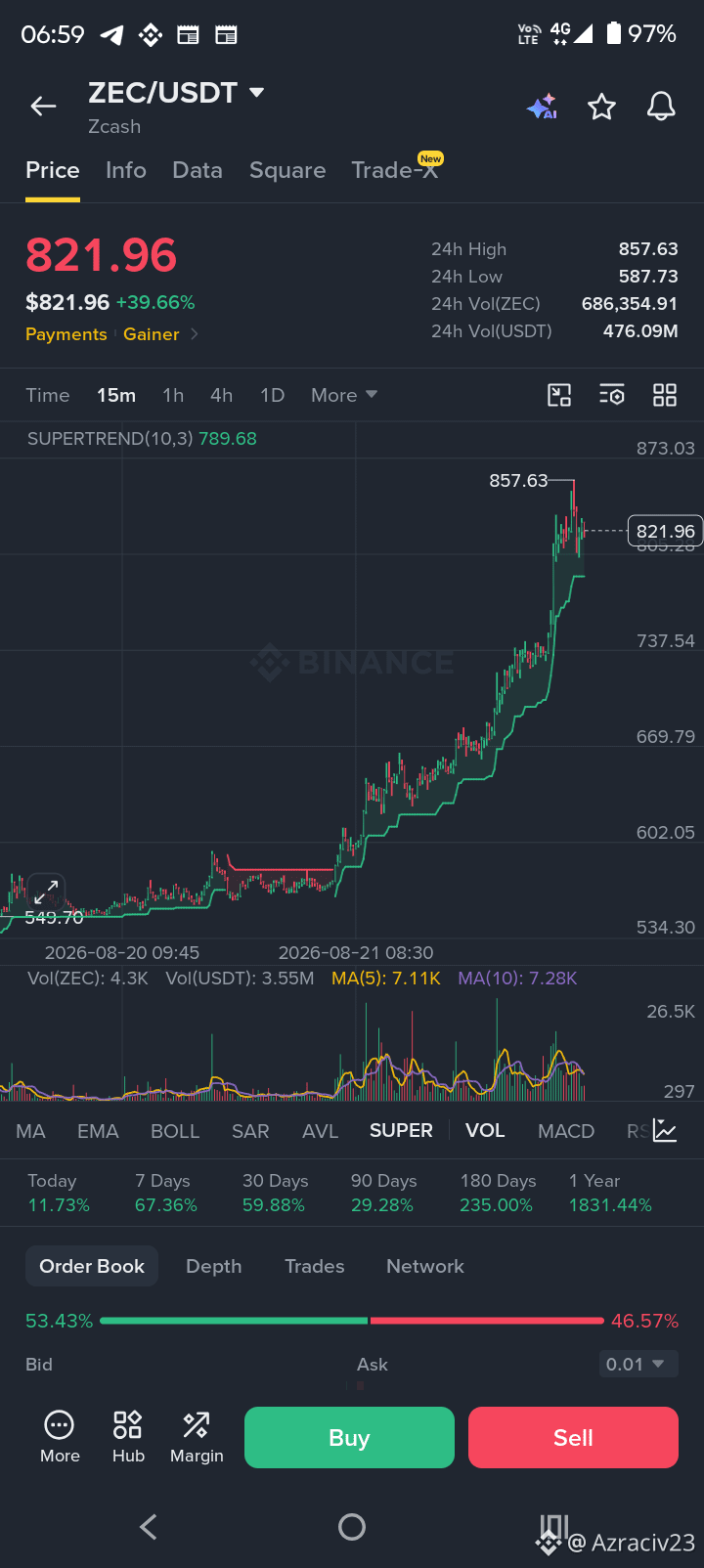
Task: Open the Order Book tab
Action: click(92, 1266)
